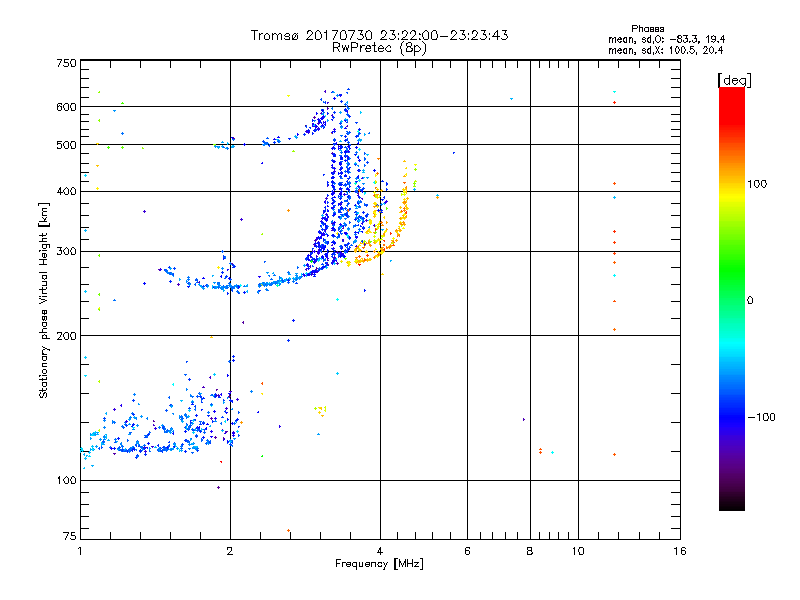Click the small yellow point cluster near 3 MHz
The height and width of the screenshot is (600, 800).
(x=320, y=410)
